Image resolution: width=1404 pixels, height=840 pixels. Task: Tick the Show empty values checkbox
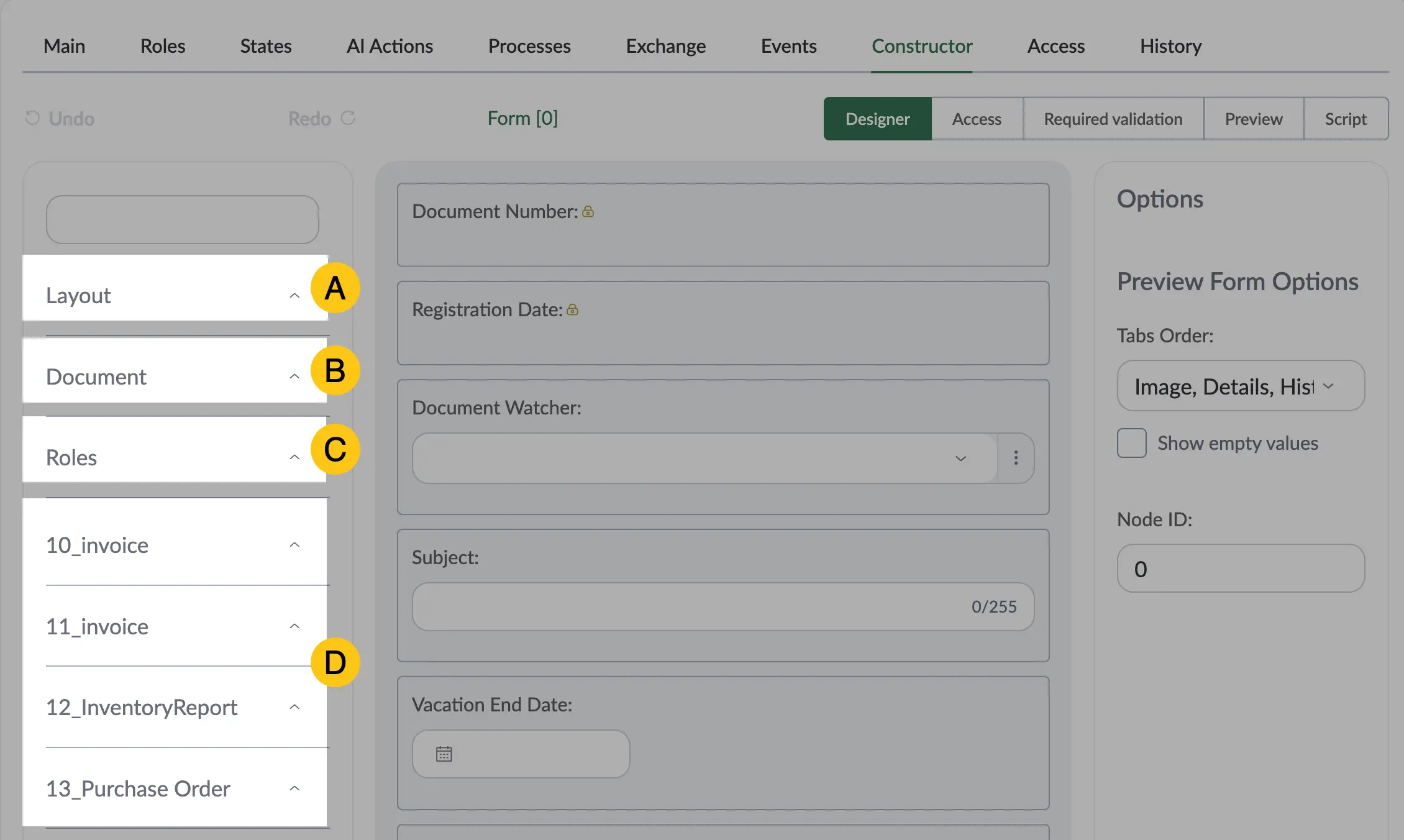pos(1132,443)
